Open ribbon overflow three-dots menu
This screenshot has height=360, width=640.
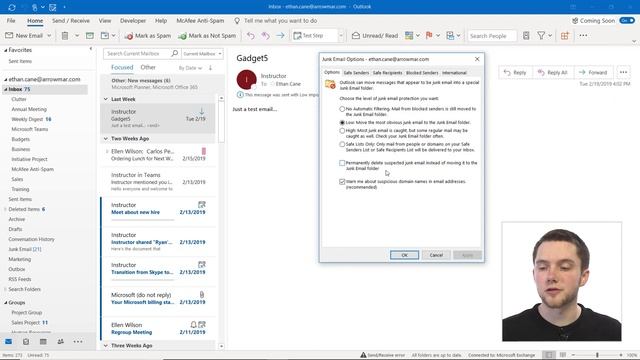pos(583,36)
